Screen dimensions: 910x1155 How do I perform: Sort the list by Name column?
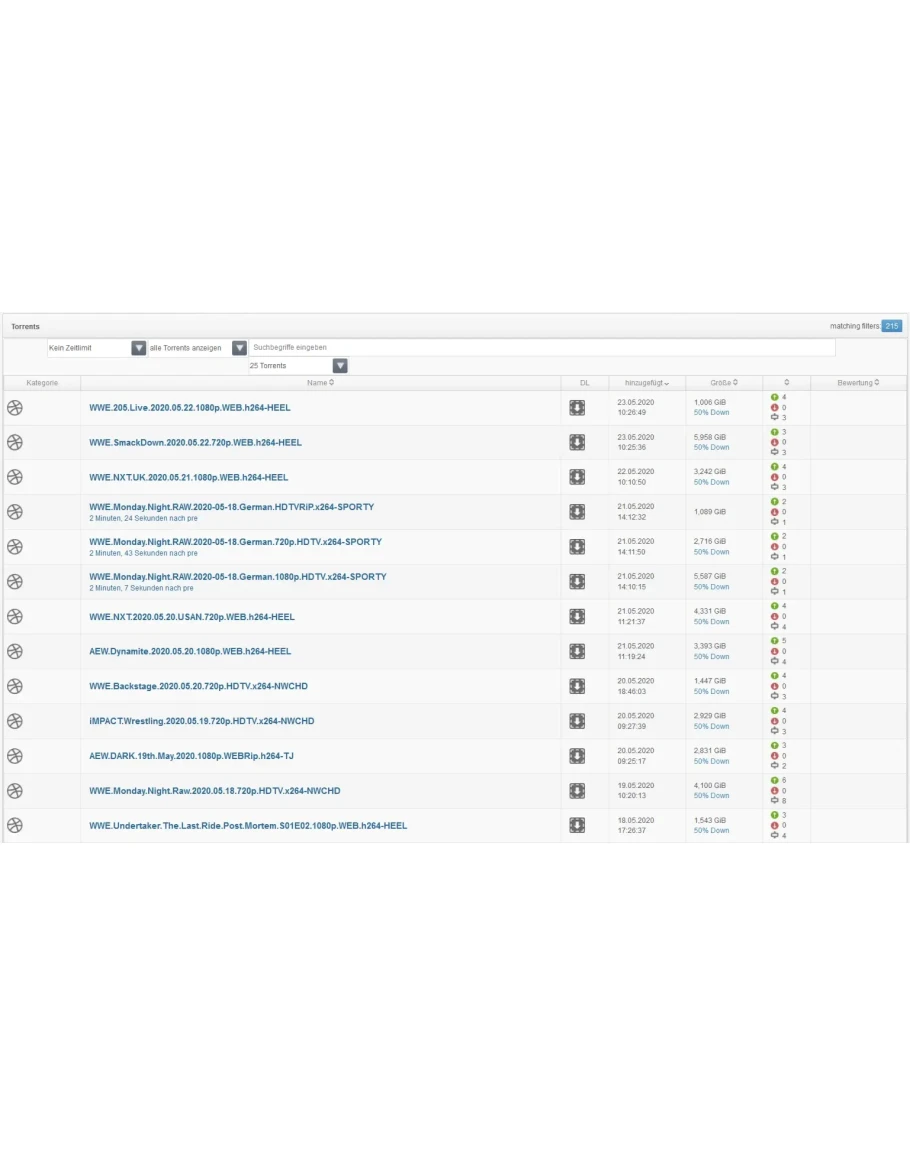click(320, 383)
